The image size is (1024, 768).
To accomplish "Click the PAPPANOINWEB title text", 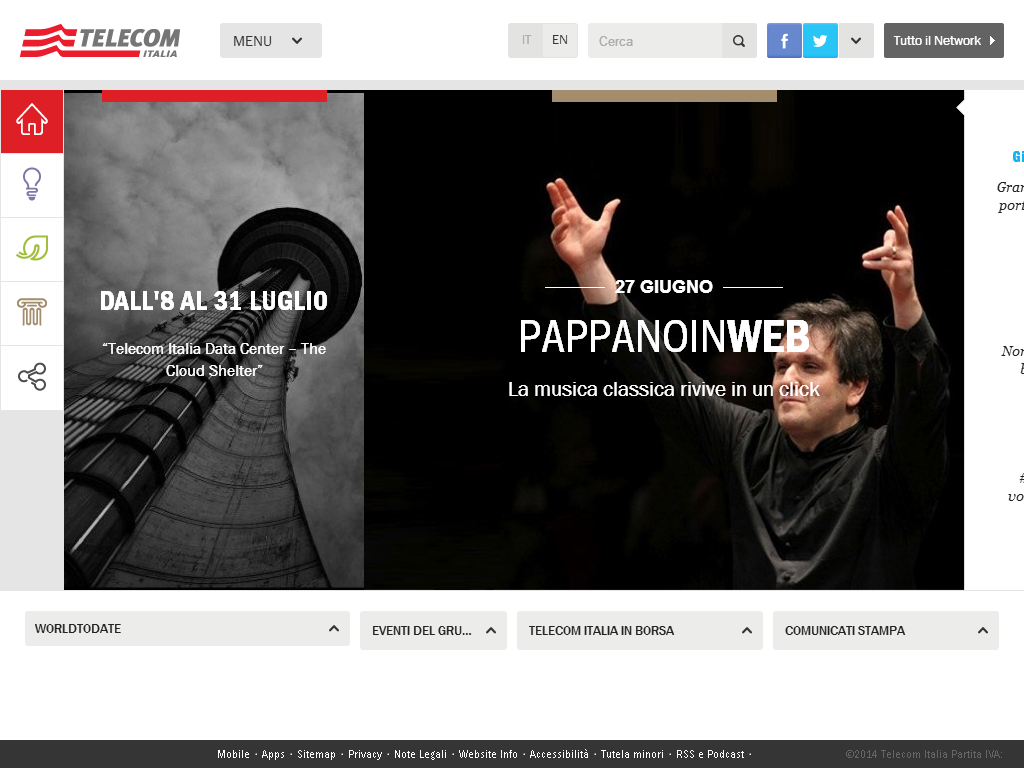I will tap(664, 337).
